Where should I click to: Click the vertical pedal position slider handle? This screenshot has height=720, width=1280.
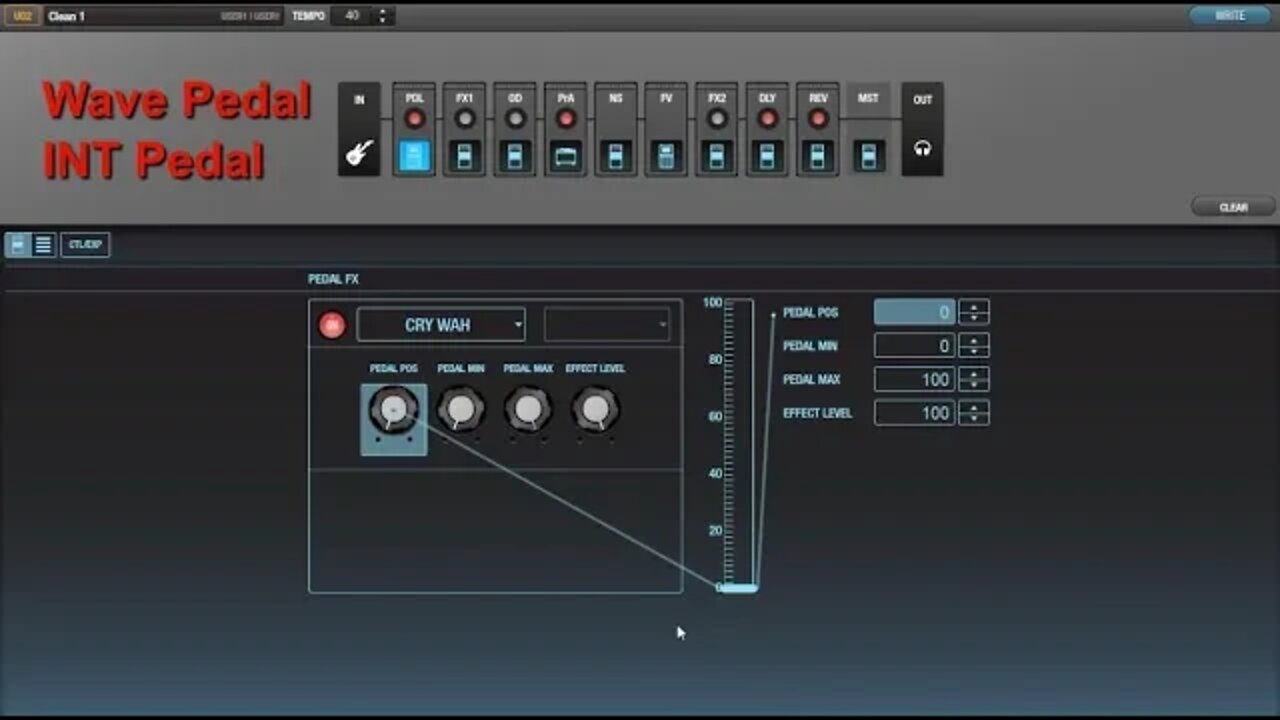point(739,588)
